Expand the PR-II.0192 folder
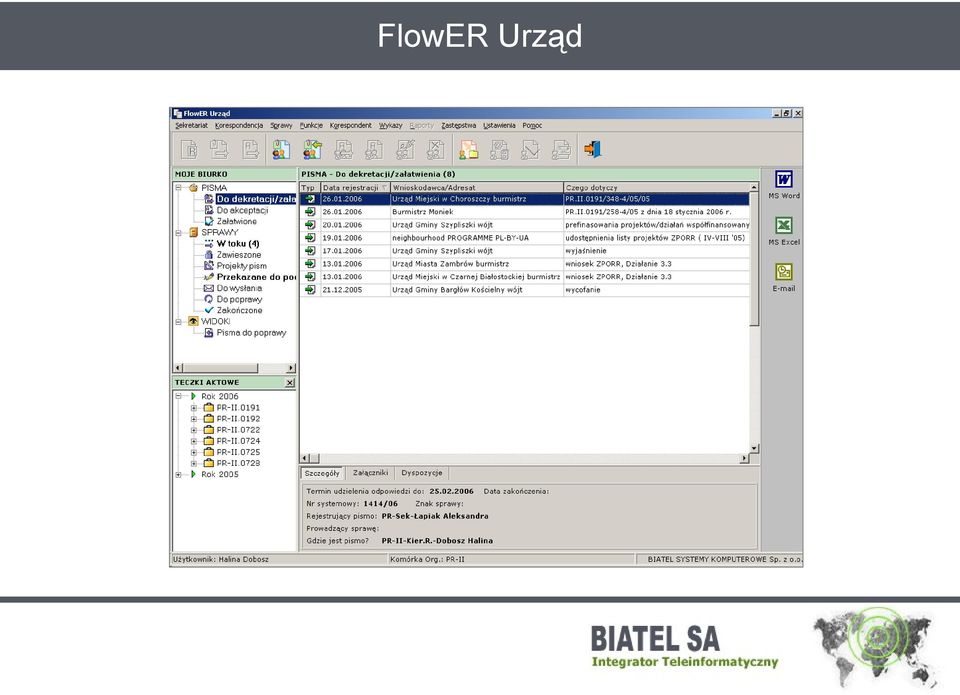The image size is (960, 695). [x=193, y=419]
